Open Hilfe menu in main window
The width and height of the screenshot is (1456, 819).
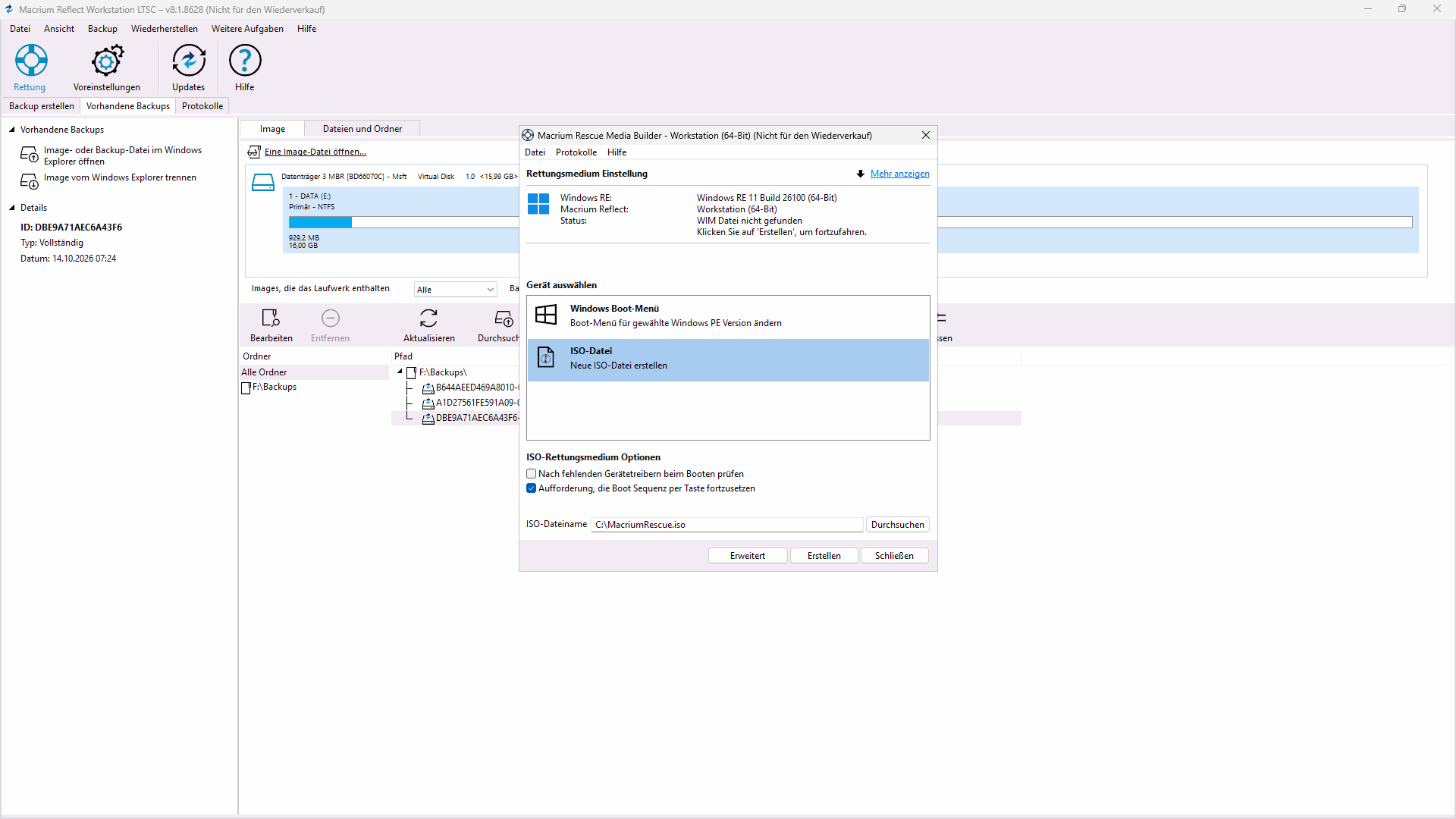307,29
